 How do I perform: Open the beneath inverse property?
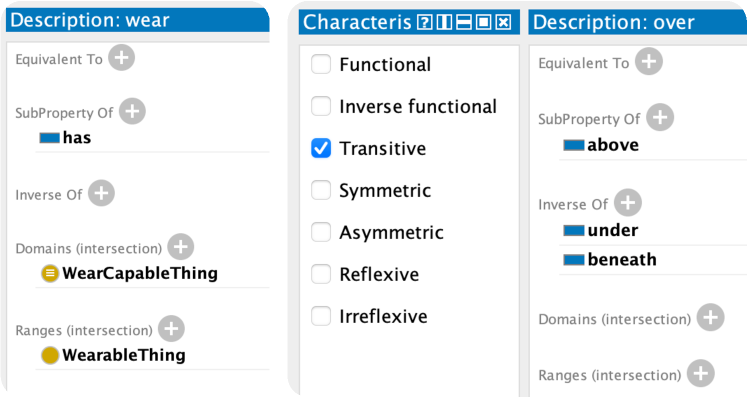tap(622, 259)
